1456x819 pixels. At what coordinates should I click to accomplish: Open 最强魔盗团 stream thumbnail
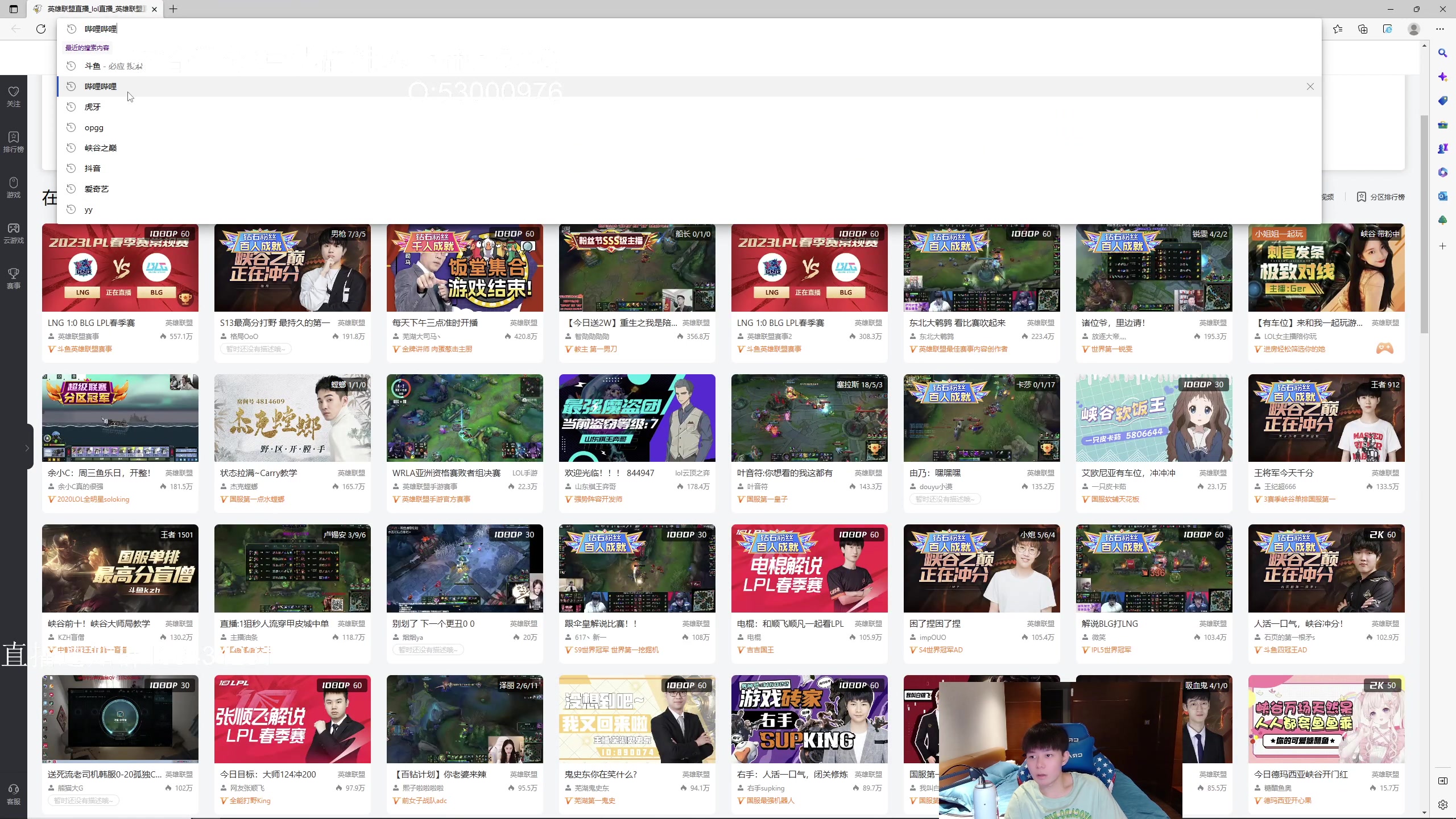(x=637, y=418)
